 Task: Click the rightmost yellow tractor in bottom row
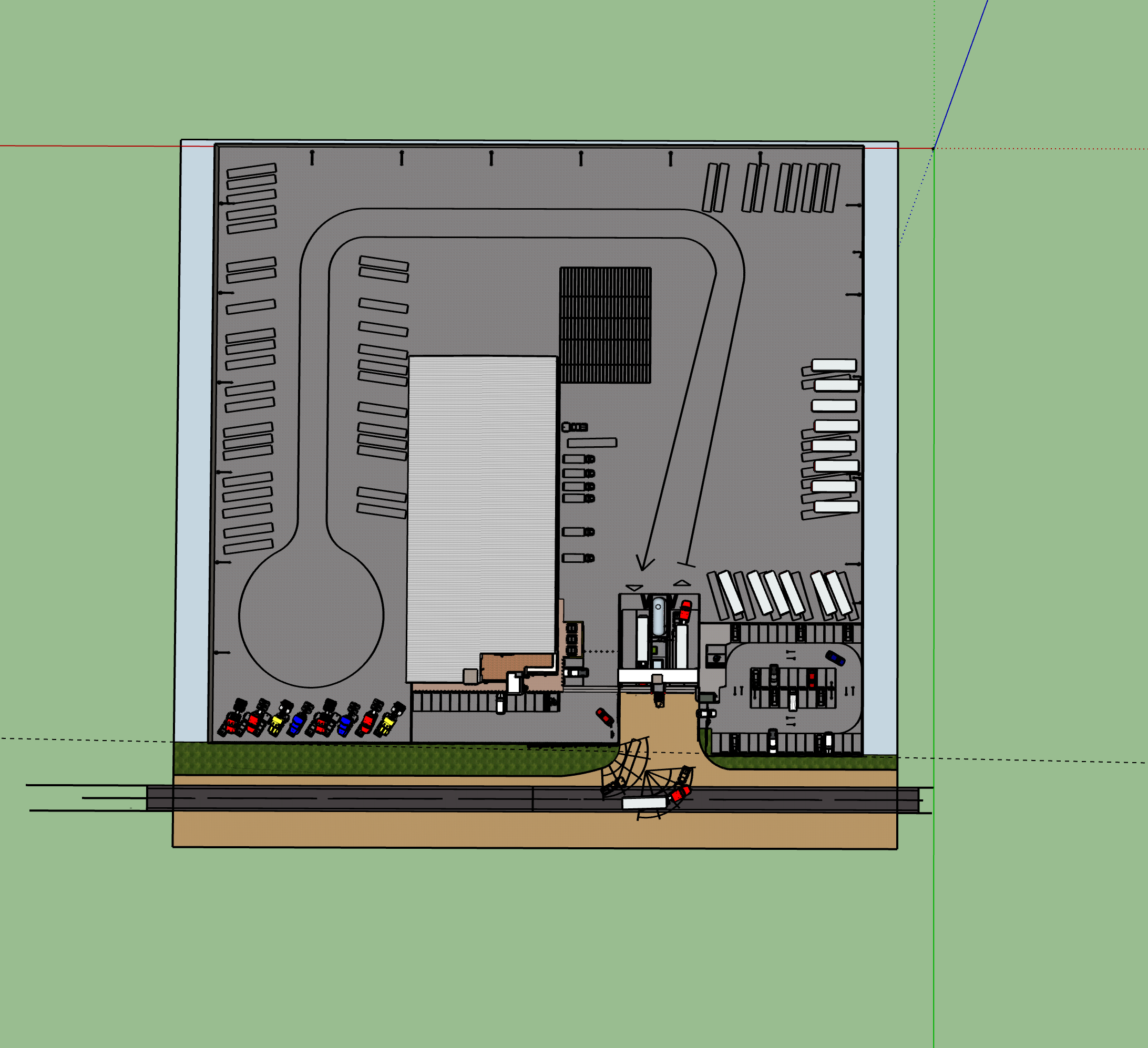391,720
